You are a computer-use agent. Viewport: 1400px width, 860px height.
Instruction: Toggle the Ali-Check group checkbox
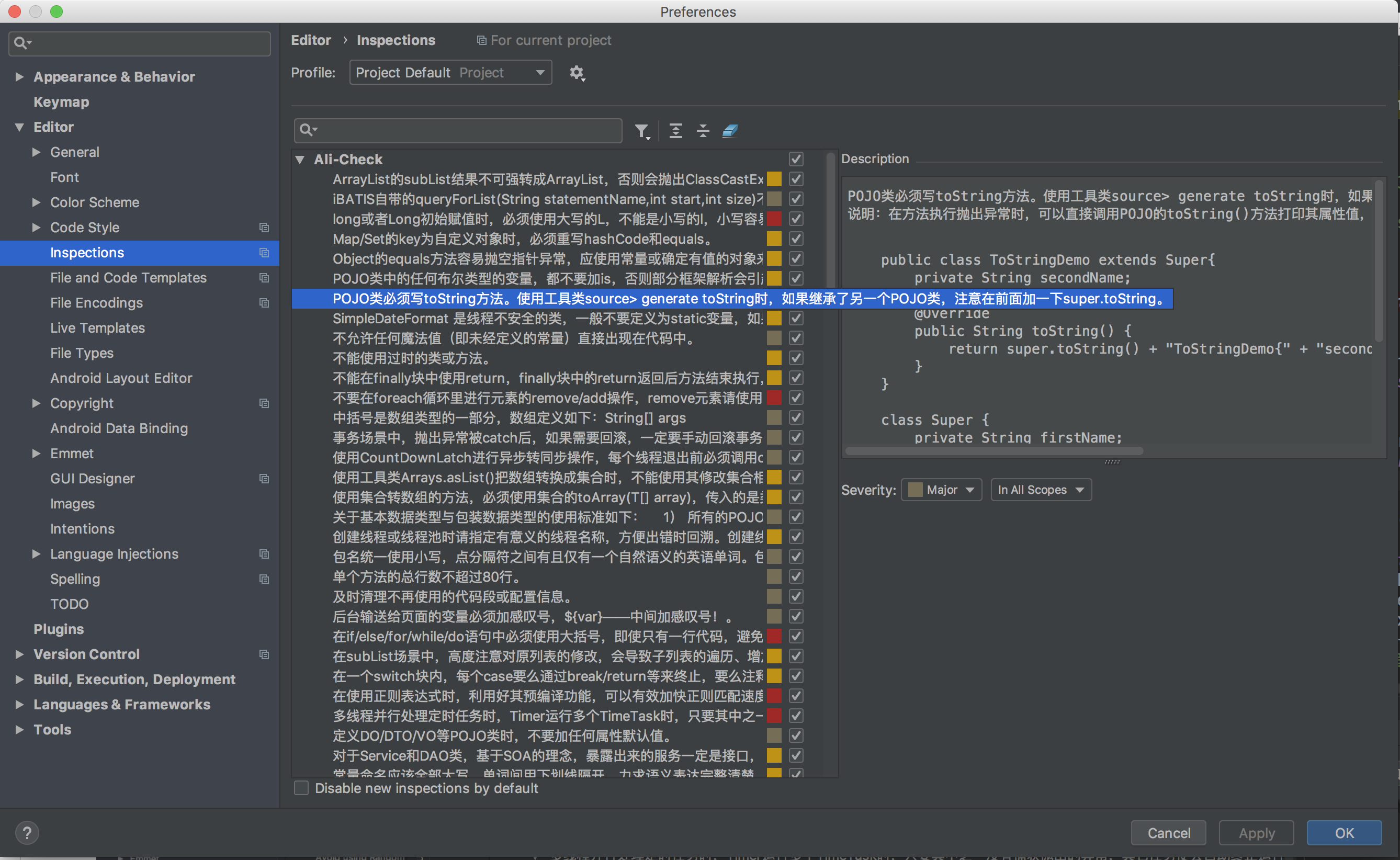[796, 159]
